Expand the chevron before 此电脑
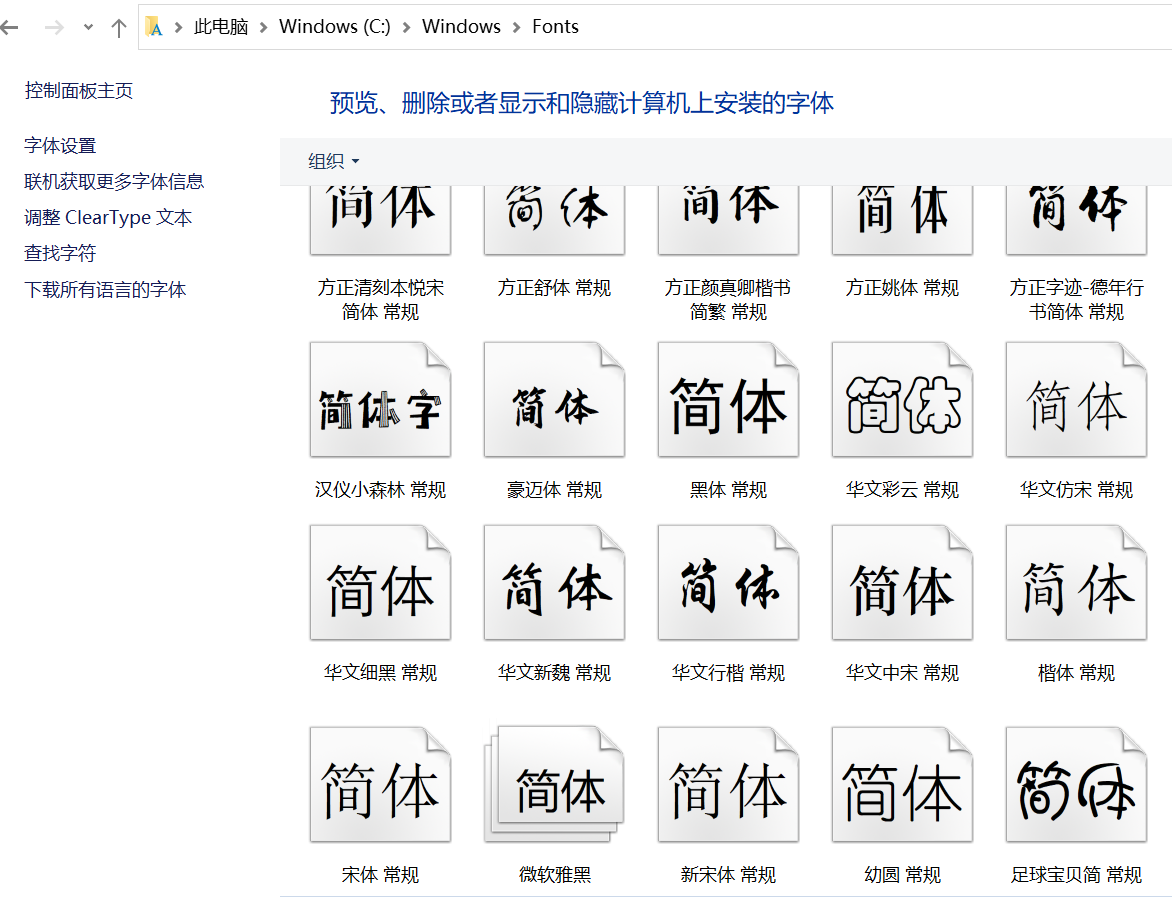Viewport: 1172px width, 897px height. (178, 28)
